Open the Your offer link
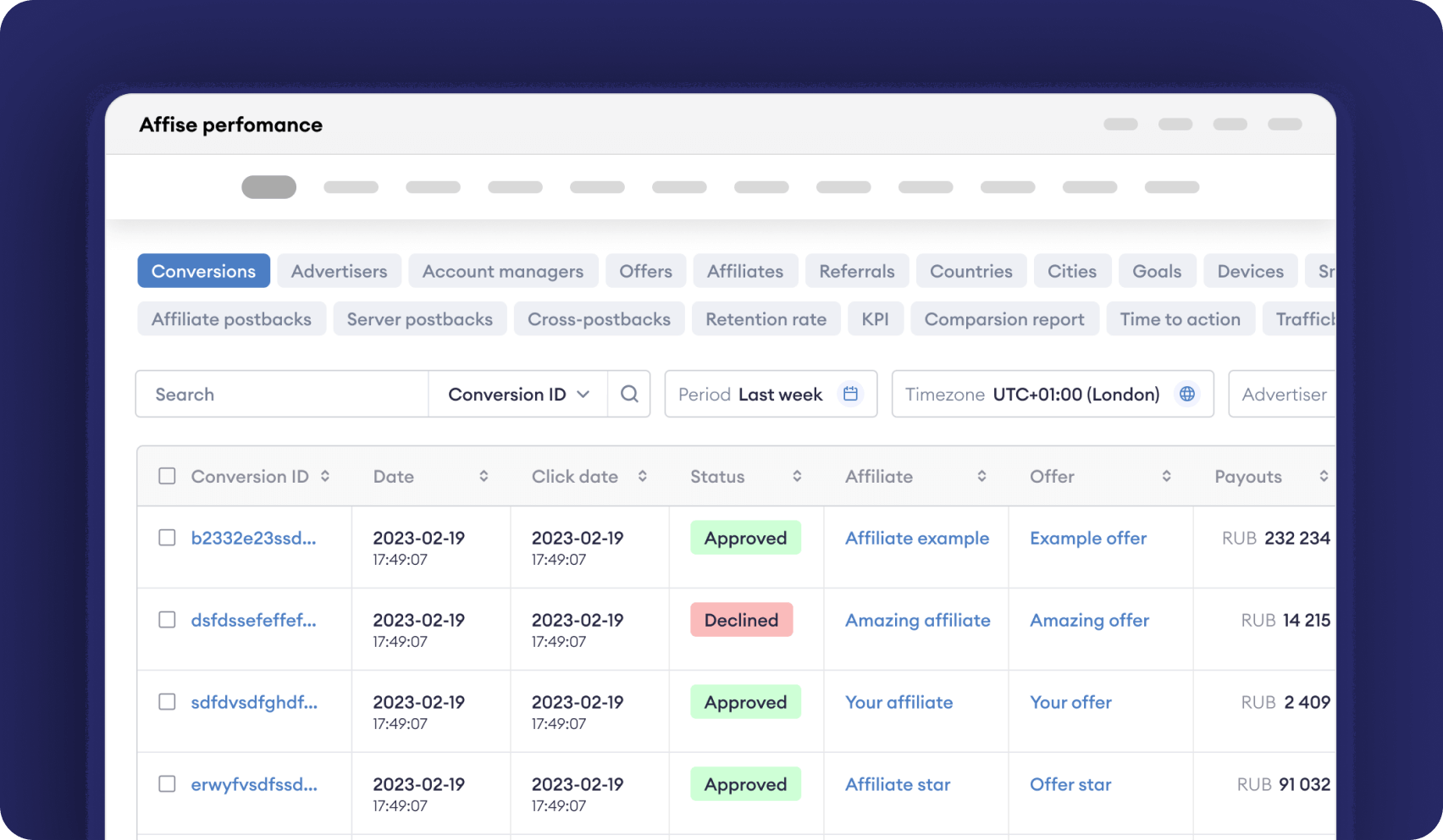 (x=1070, y=702)
